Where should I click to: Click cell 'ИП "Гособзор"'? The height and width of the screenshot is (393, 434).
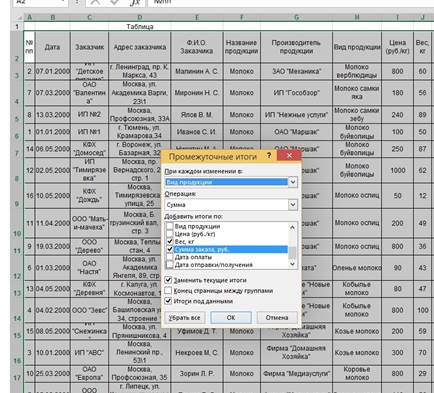296,93
